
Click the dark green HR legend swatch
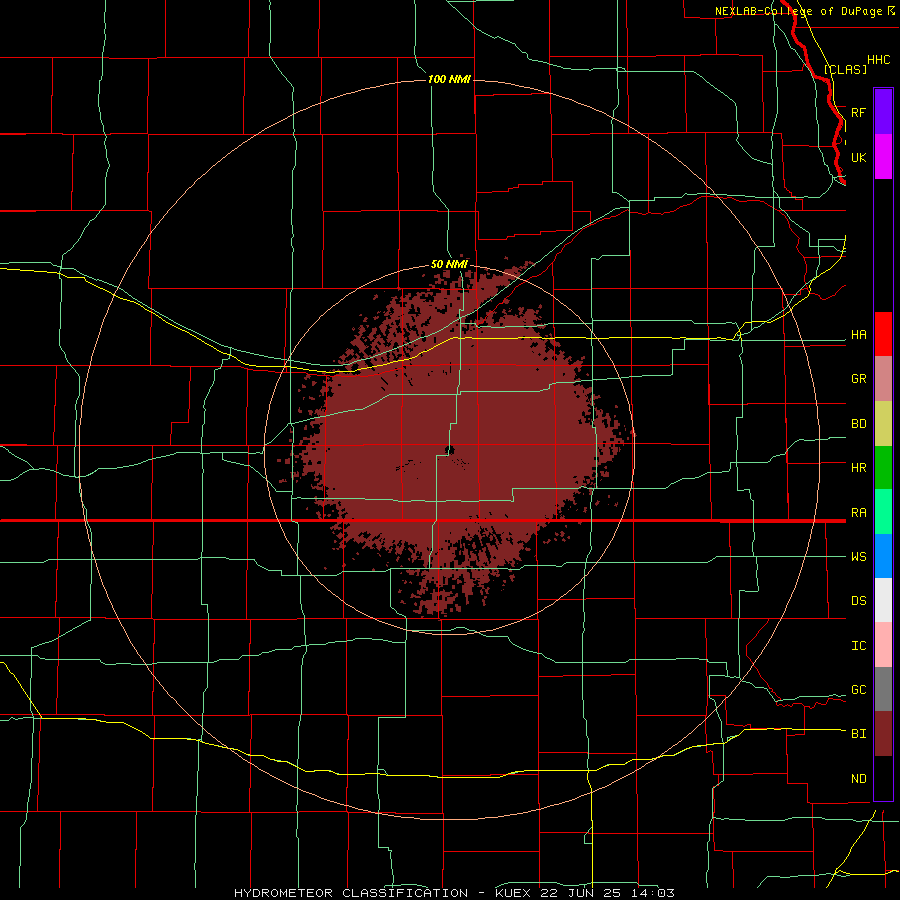[x=883, y=468]
